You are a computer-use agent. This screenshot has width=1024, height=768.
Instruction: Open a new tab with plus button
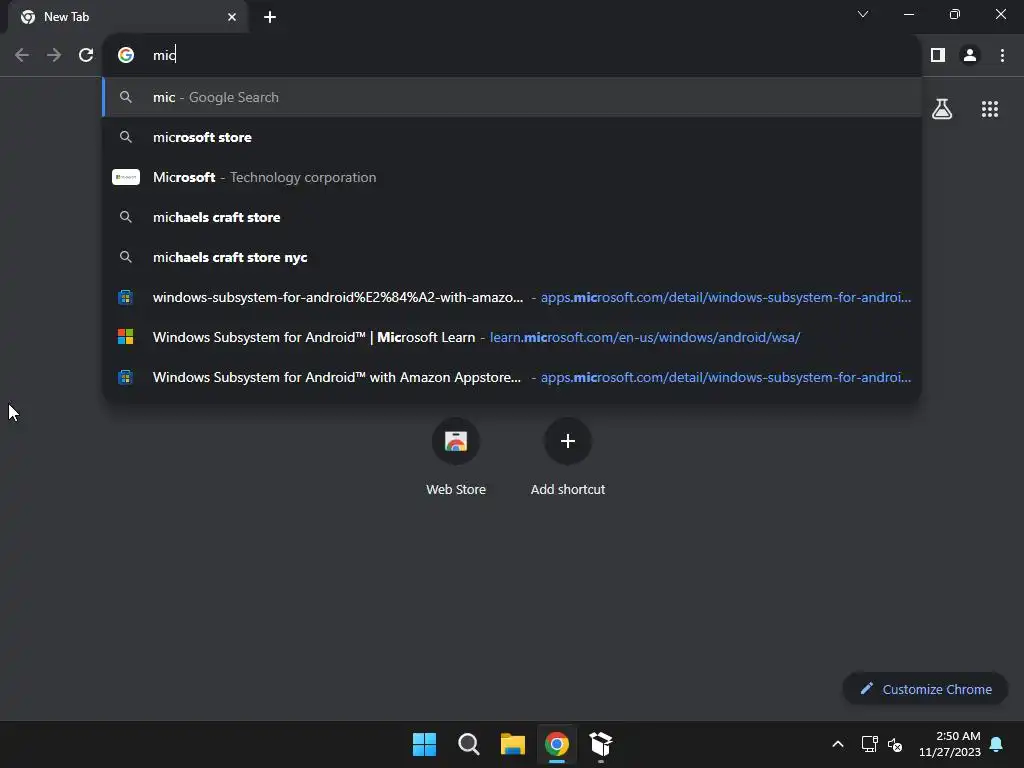pos(270,17)
